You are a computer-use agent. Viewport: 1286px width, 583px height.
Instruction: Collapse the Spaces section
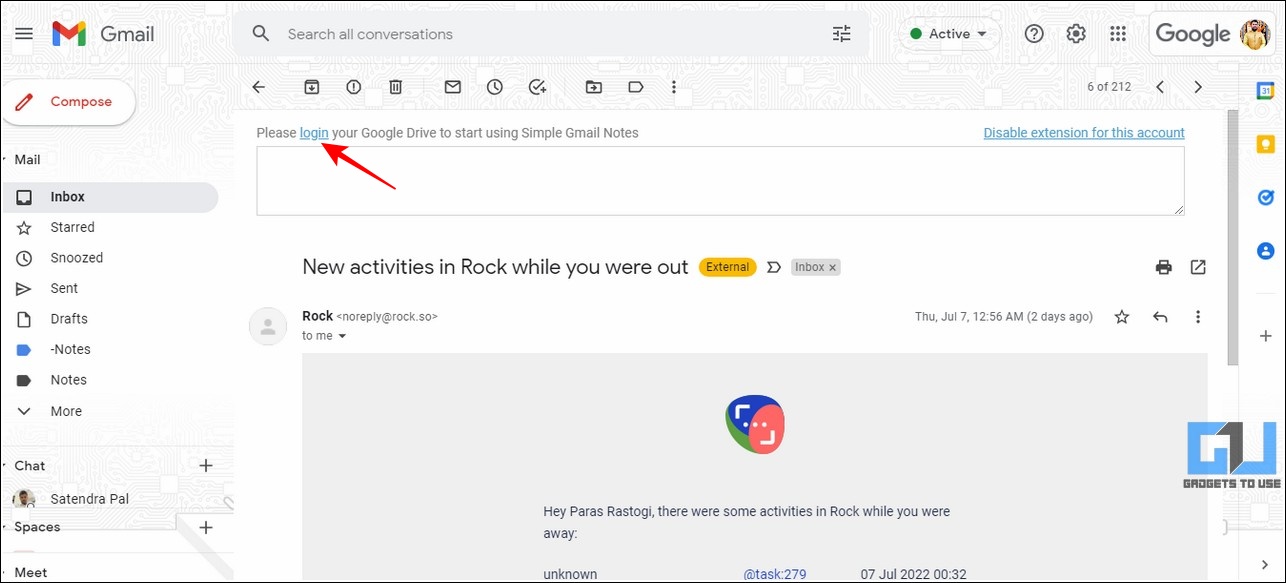[x=6, y=527]
